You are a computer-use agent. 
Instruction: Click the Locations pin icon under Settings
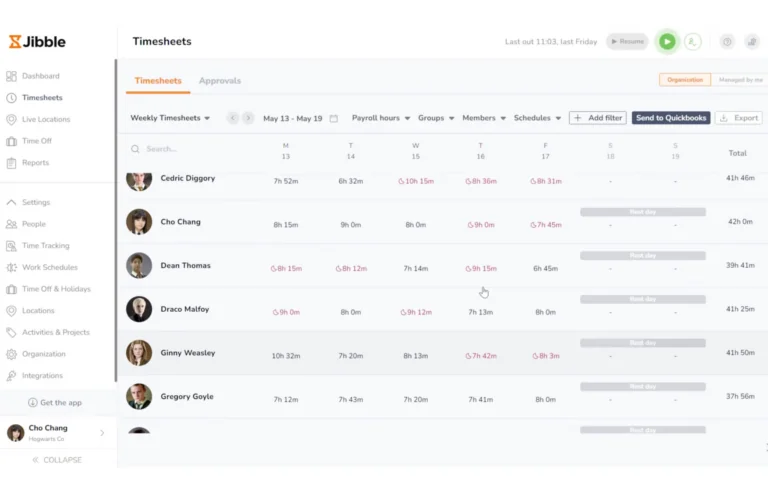[x=11, y=311]
